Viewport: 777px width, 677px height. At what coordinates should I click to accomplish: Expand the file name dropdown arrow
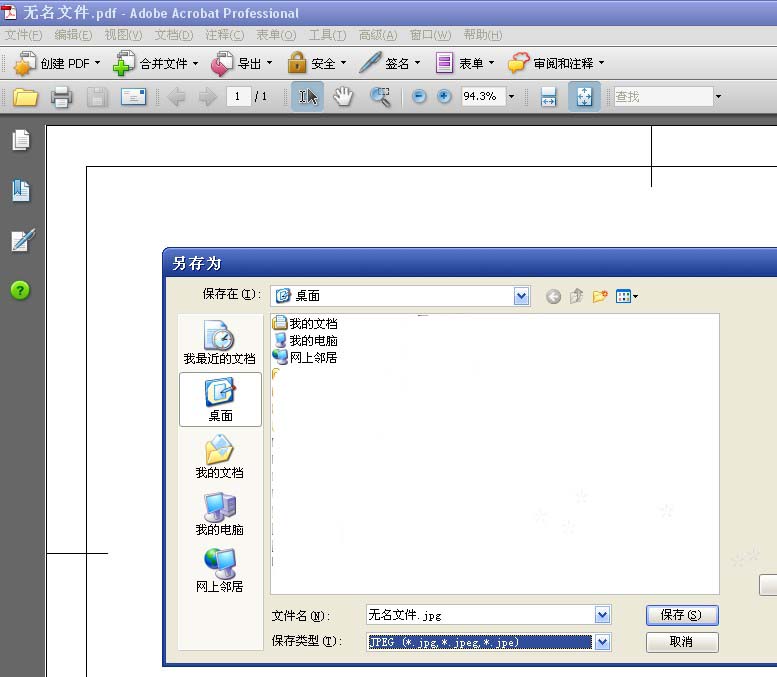pyautogui.click(x=602, y=615)
